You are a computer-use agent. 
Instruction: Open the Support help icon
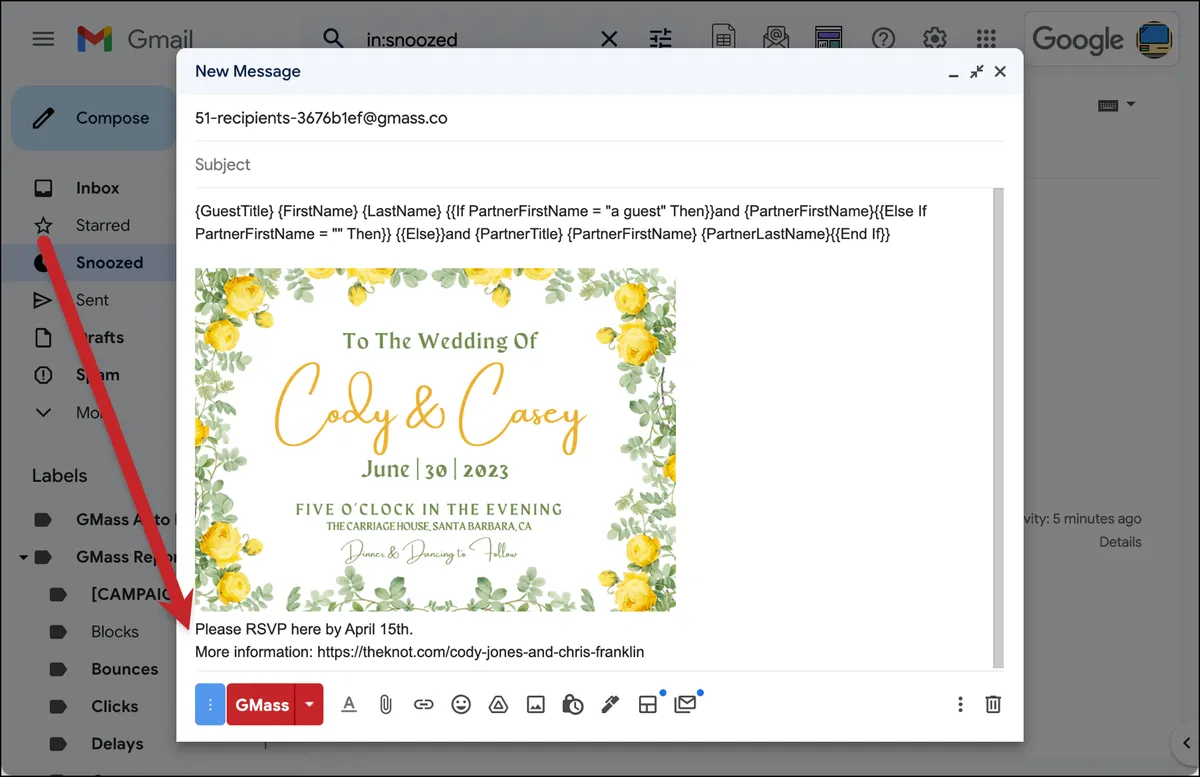coord(883,39)
